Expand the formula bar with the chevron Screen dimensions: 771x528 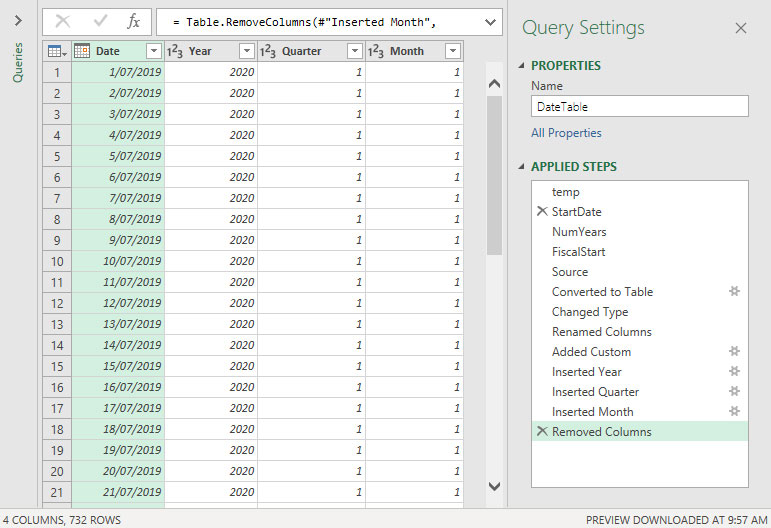pyautogui.click(x=490, y=21)
